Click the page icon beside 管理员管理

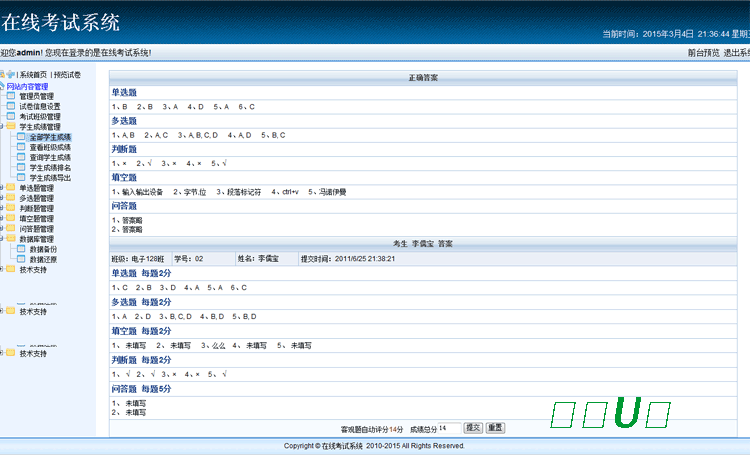coord(11,96)
